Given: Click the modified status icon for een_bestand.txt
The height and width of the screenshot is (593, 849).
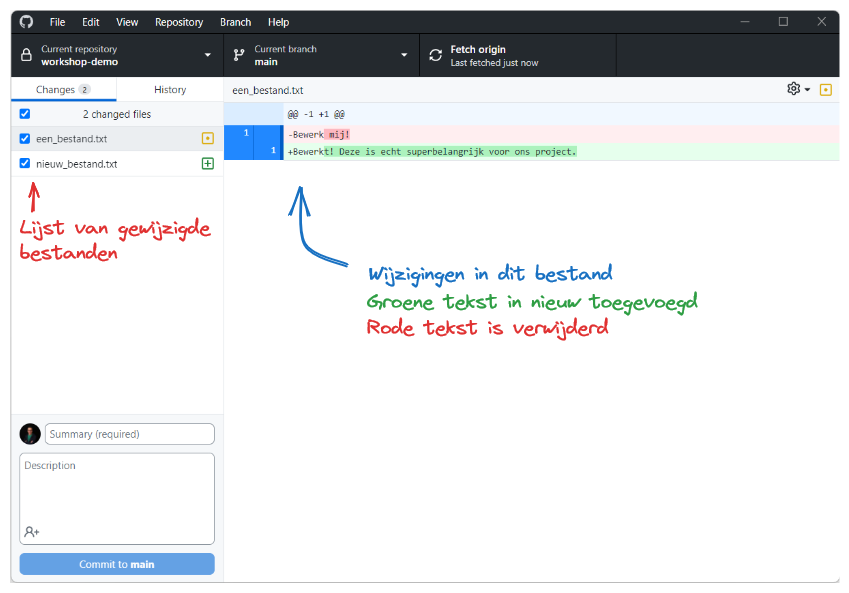Looking at the screenshot, I should 208,139.
